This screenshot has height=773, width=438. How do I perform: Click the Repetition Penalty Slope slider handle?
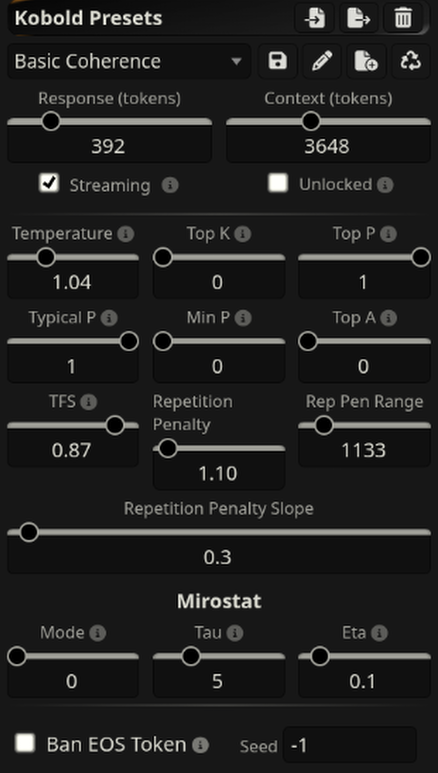[29, 532]
